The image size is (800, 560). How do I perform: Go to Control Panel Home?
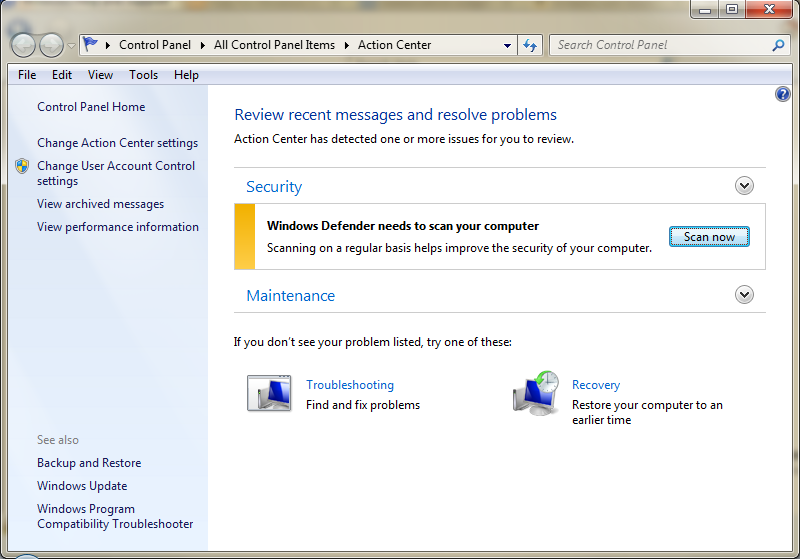(91, 107)
